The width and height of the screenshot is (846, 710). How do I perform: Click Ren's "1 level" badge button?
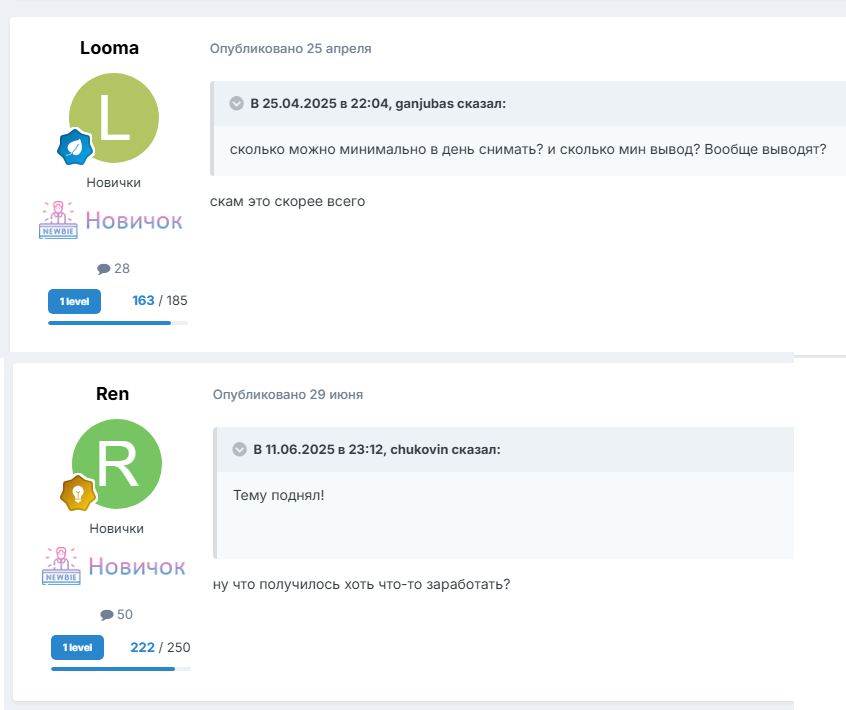(x=77, y=648)
